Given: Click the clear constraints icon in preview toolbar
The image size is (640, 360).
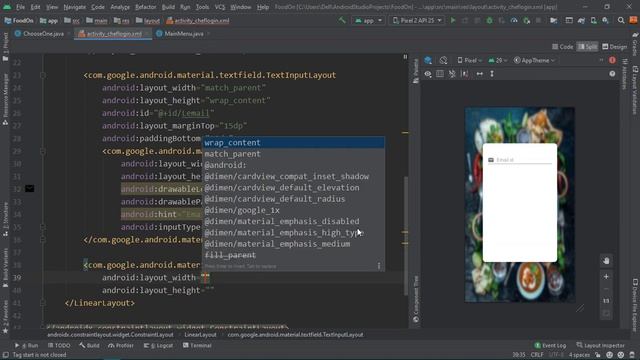Looking at the screenshot, I should click(452, 74).
